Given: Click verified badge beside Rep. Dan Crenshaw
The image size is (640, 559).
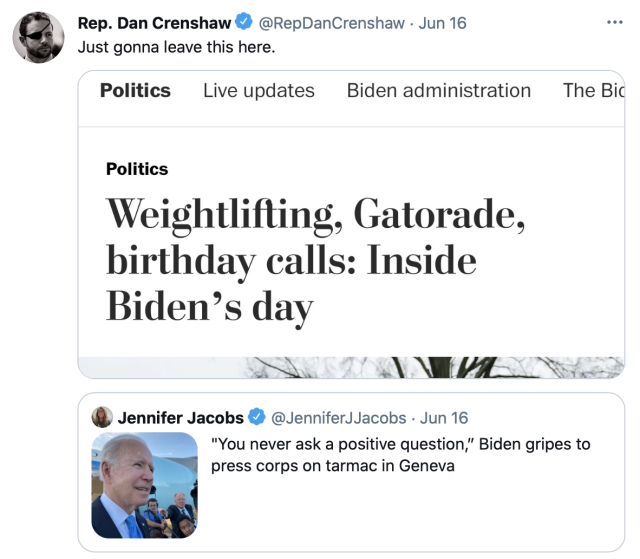Looking at the screenshot, I should [244, 22].
